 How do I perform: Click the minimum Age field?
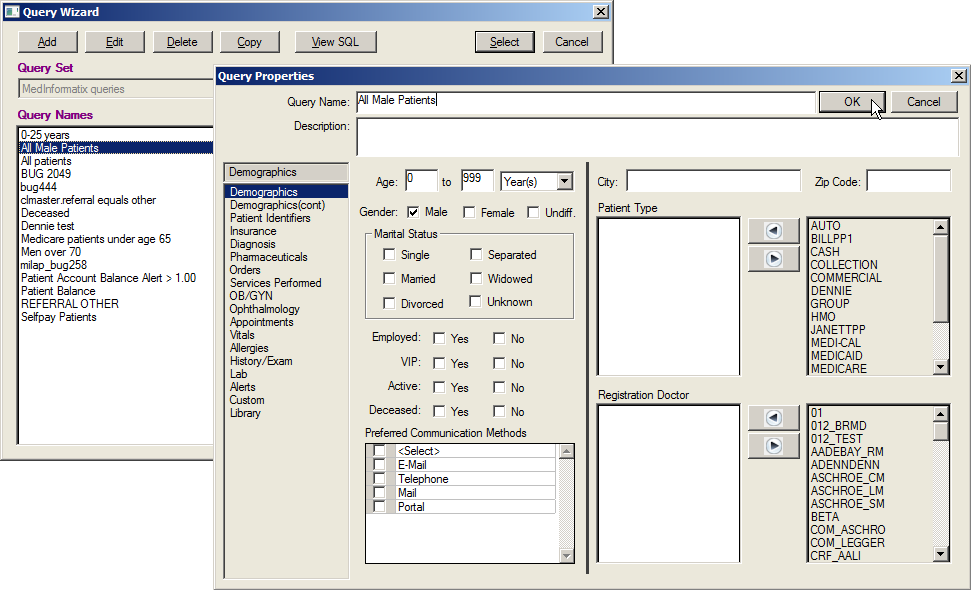click(421, 181)
